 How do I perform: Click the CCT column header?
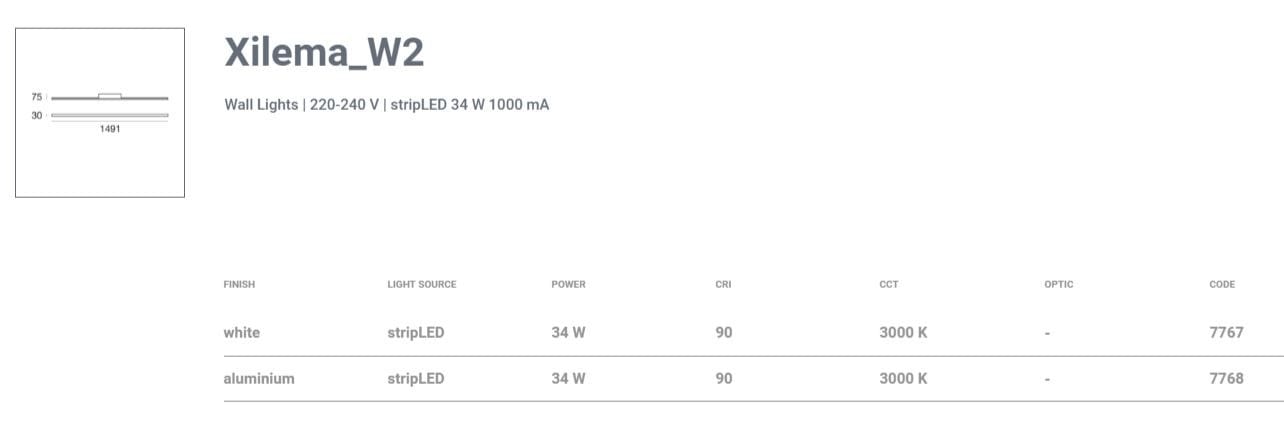888,284
